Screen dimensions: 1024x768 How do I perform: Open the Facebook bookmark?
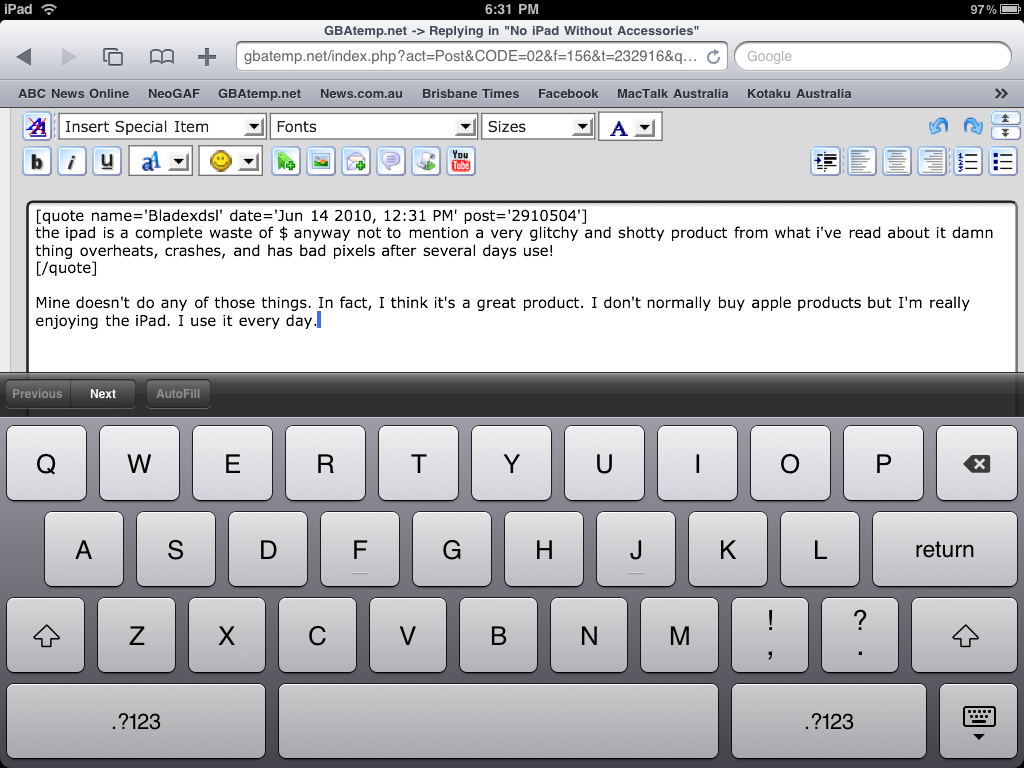568,93
